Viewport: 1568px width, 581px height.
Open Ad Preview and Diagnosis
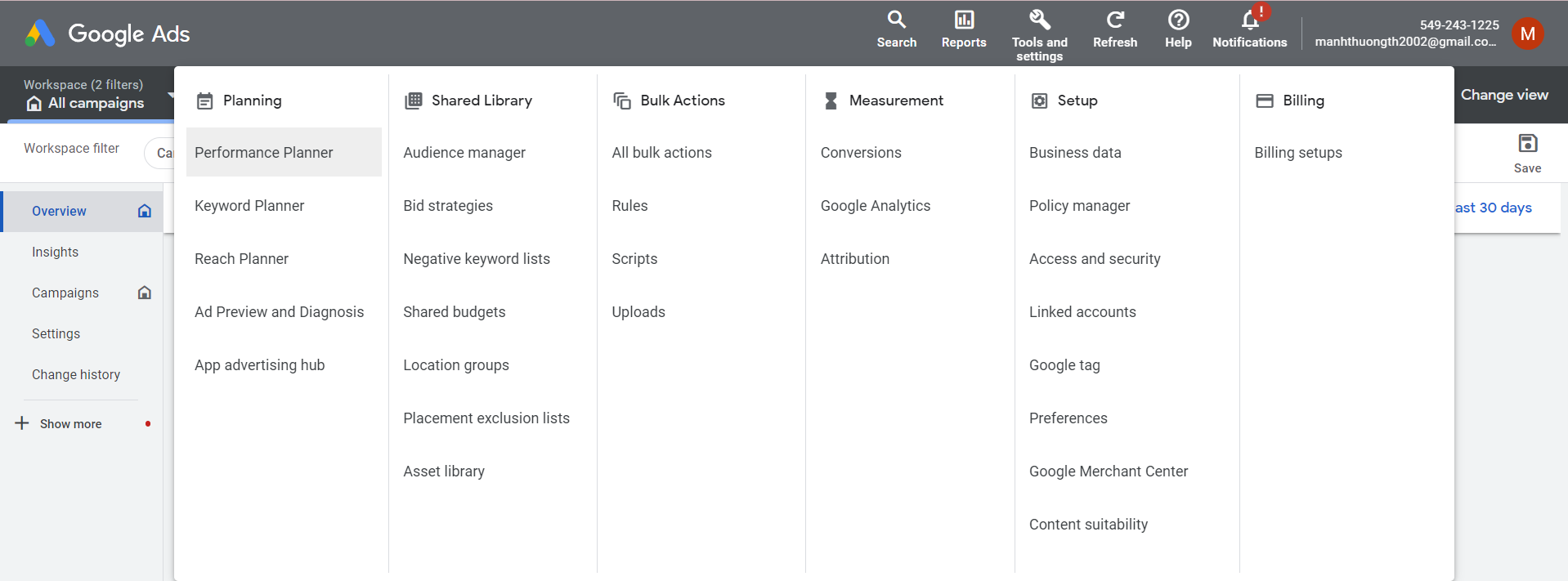[279, 312]
